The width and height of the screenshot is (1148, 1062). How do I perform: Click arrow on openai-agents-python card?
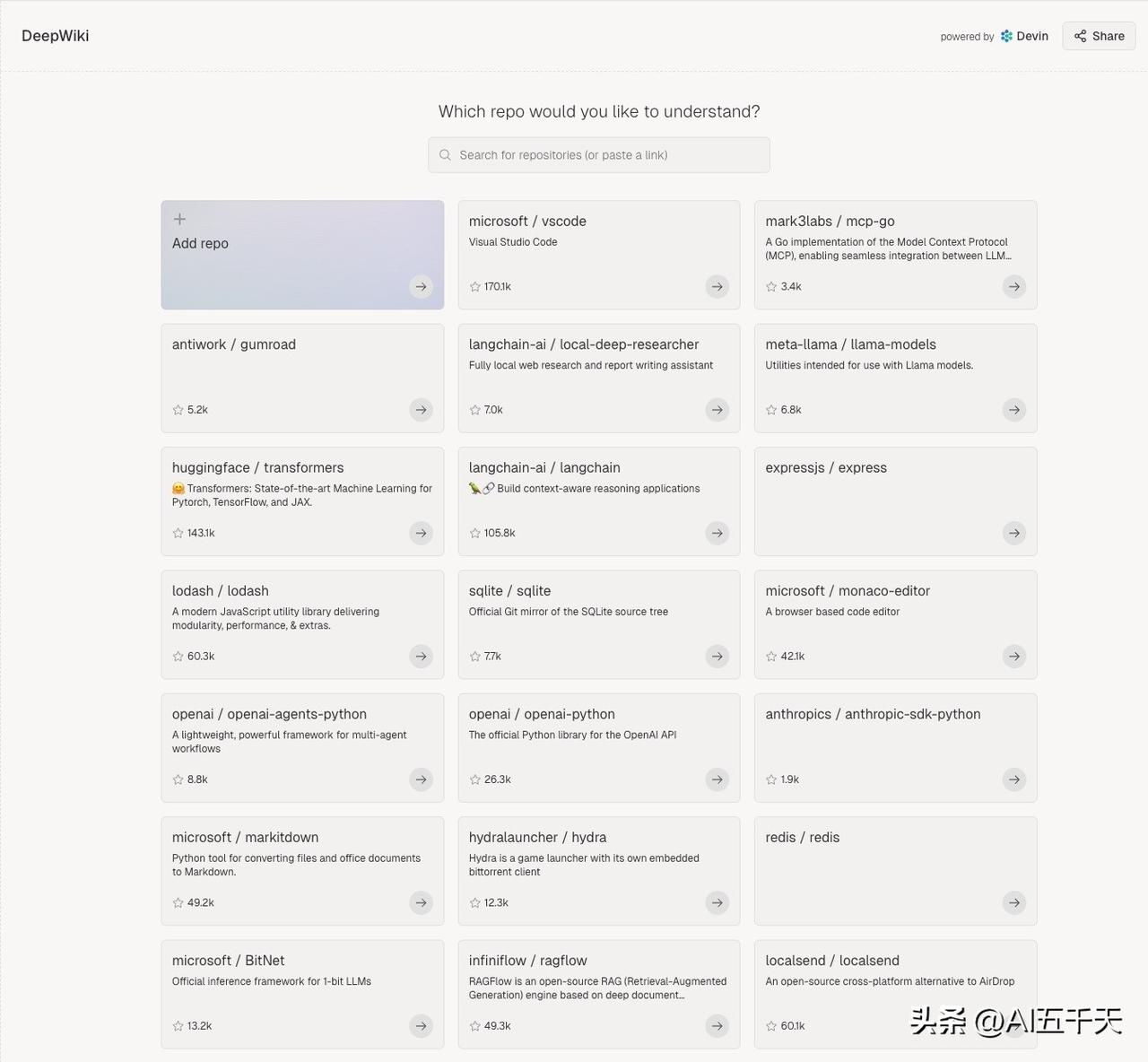click(421, 779)
